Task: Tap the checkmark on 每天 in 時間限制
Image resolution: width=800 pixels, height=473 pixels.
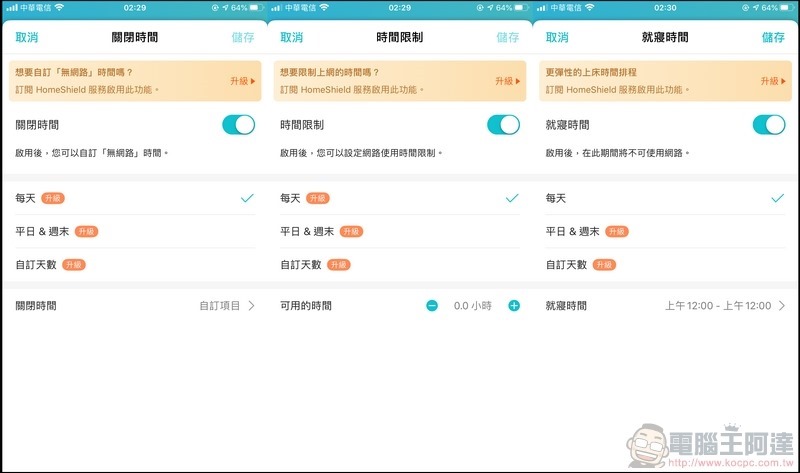Action: coord(512,198)
